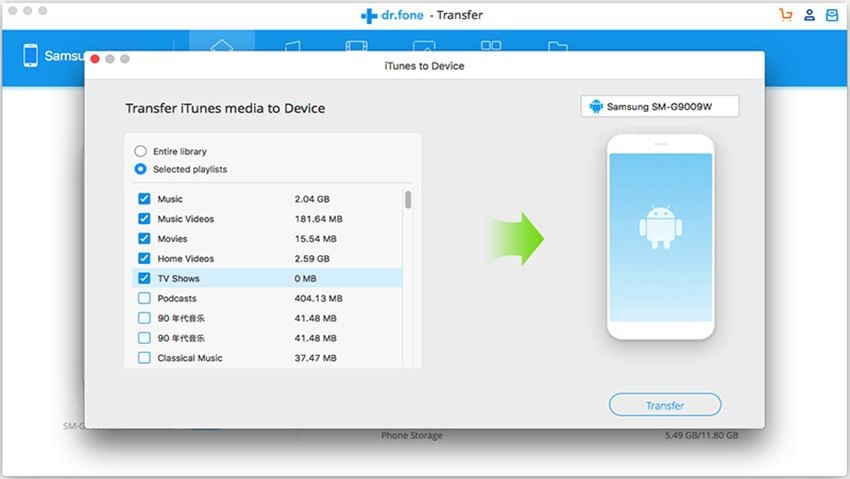The height and width of the screenshot is (479, 850).
Task: Uncheck the Home Videos checkbox
Action: 144,258
